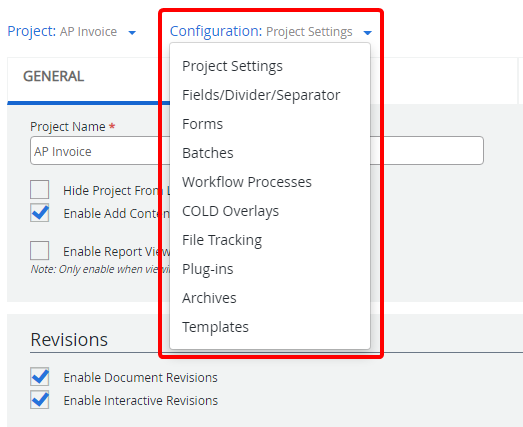The height and width of the screenshot is (427, 523).
Task: Uncheck Enable Add Content checkbox
Action: 40,212
